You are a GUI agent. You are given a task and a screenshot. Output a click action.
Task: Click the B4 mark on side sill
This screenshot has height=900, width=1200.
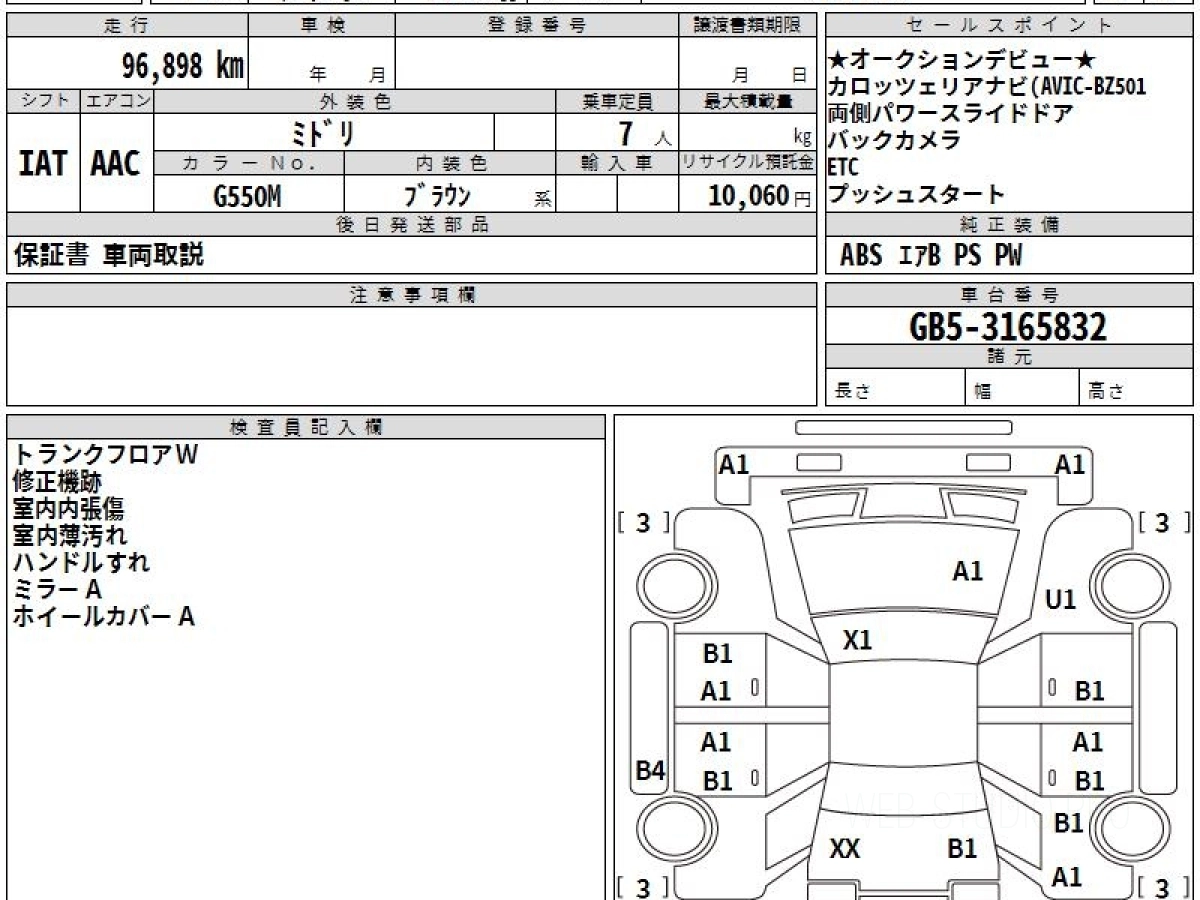coord(651,770)
